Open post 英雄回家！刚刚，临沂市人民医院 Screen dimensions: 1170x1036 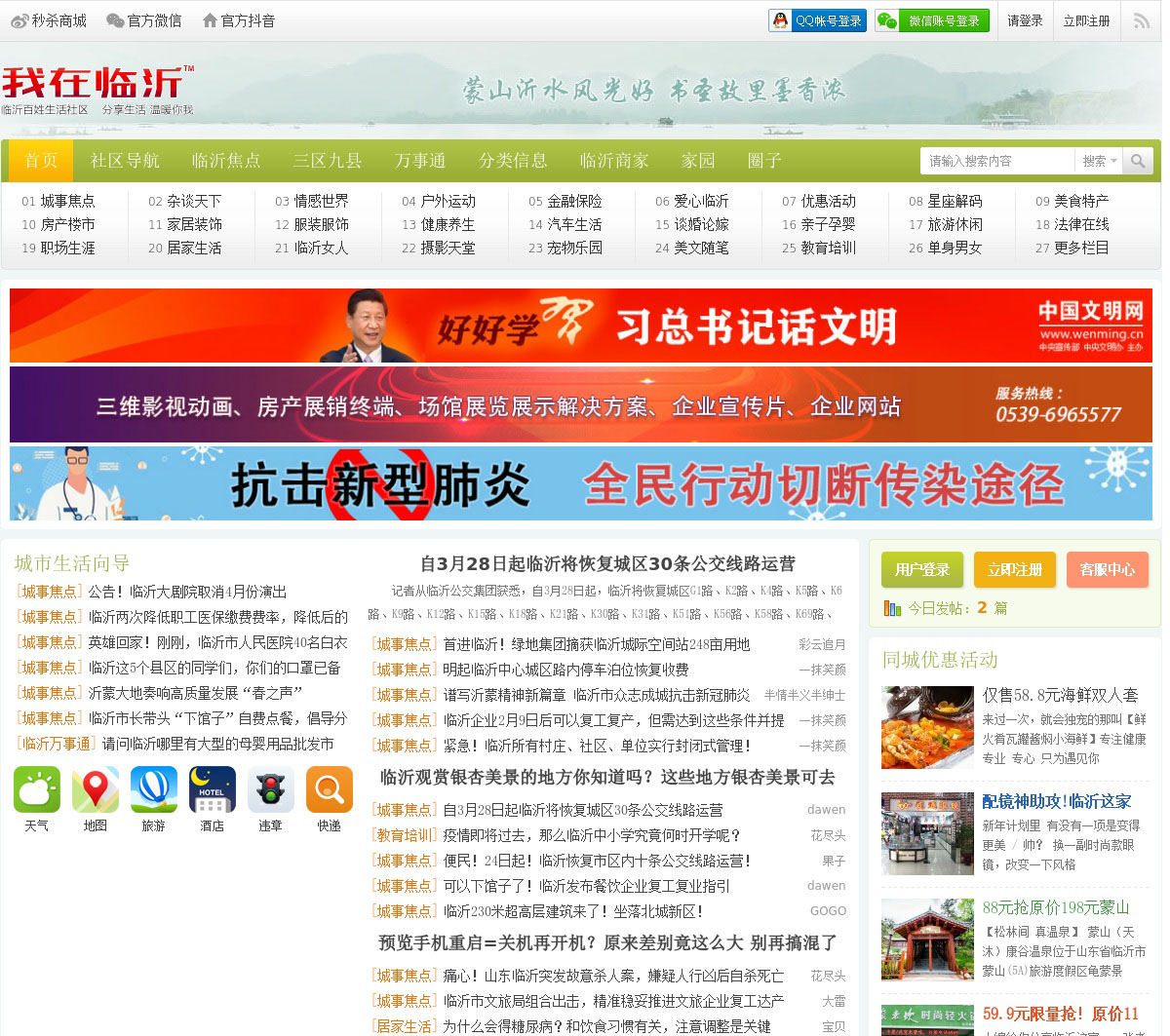click(x=217, y=642)
